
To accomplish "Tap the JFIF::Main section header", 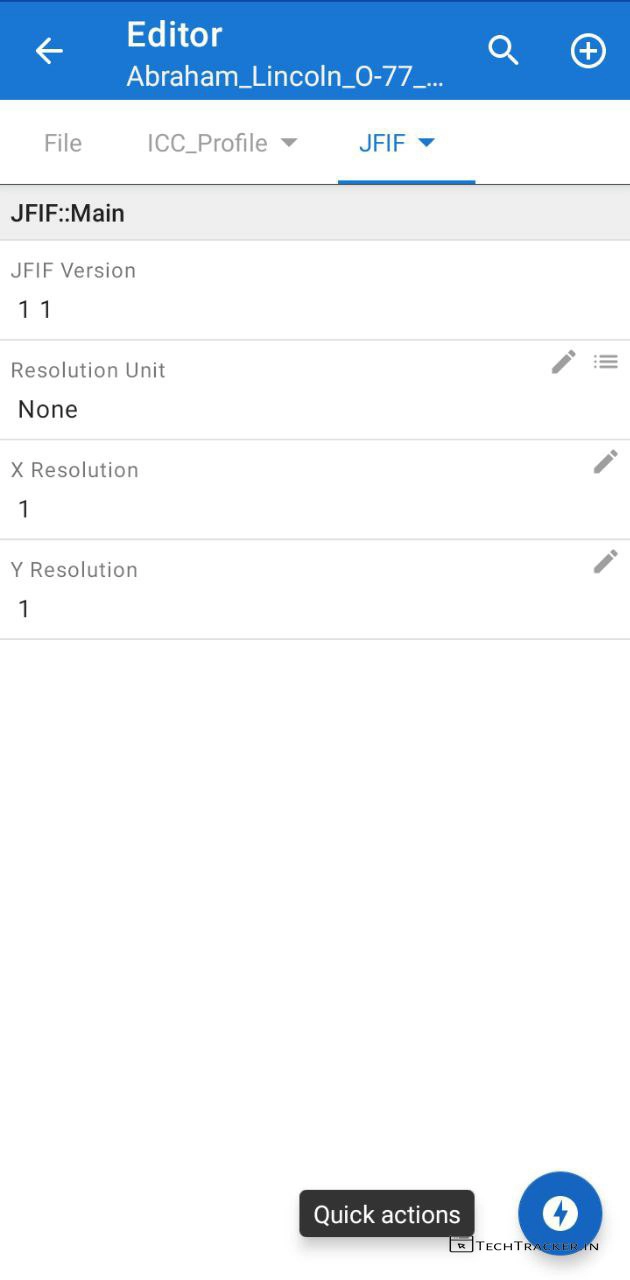I will [68, 213].
